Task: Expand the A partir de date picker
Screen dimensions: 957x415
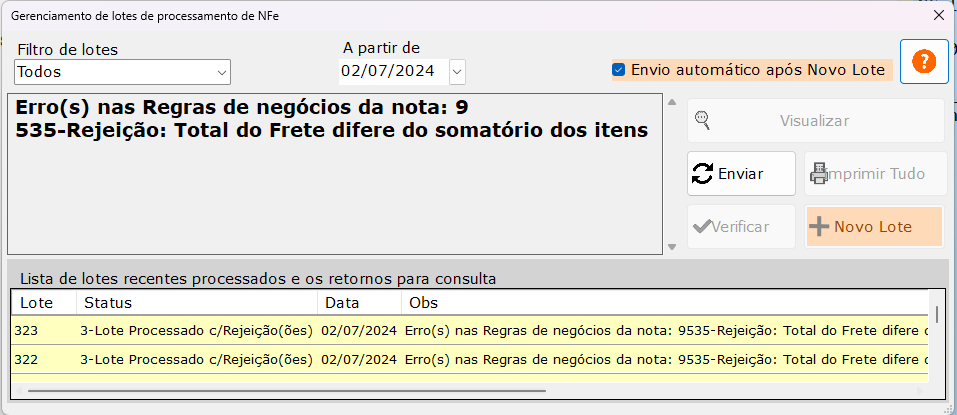Action: click(457, 71)
